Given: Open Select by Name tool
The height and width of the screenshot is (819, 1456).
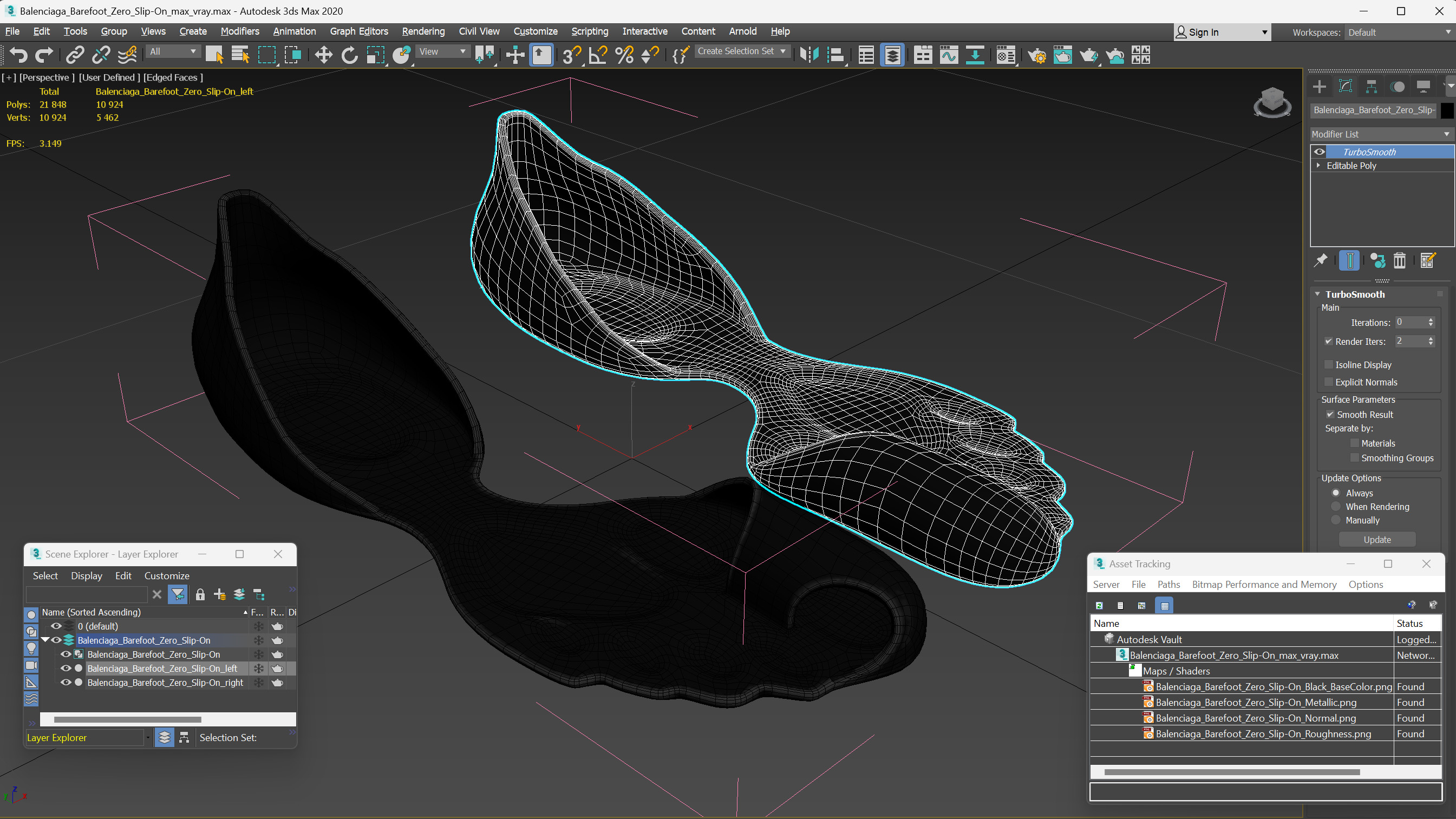Looking at the screenshot, I should tap(240, 55).
